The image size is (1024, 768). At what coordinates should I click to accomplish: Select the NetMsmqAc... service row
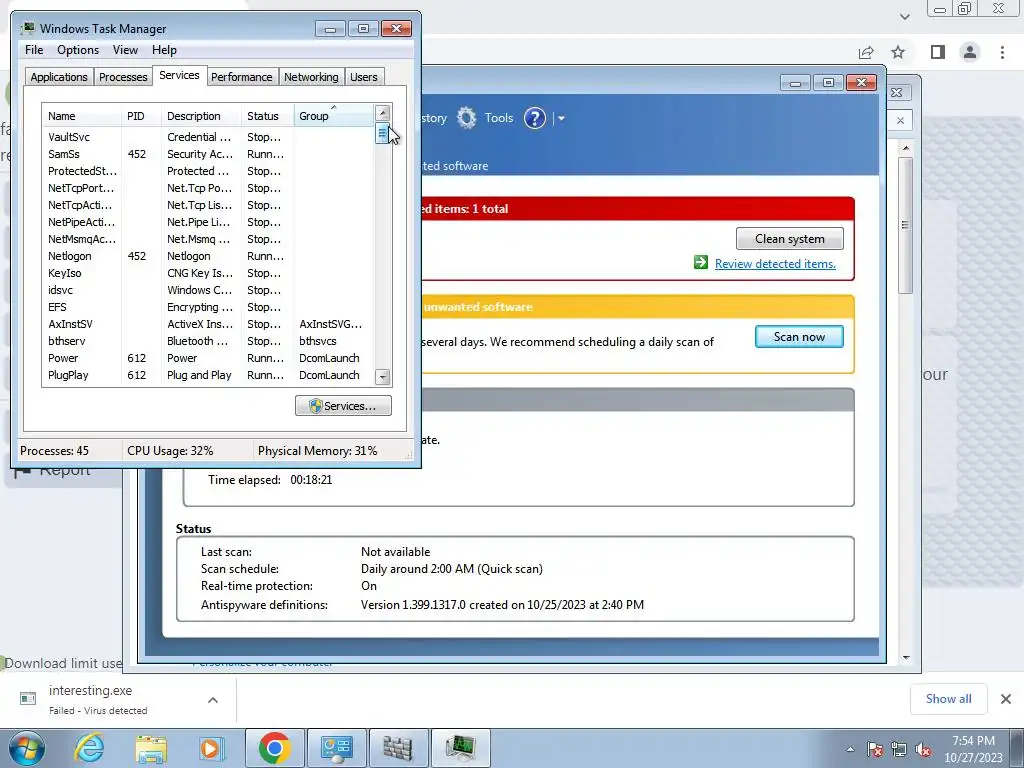(208, 239)
